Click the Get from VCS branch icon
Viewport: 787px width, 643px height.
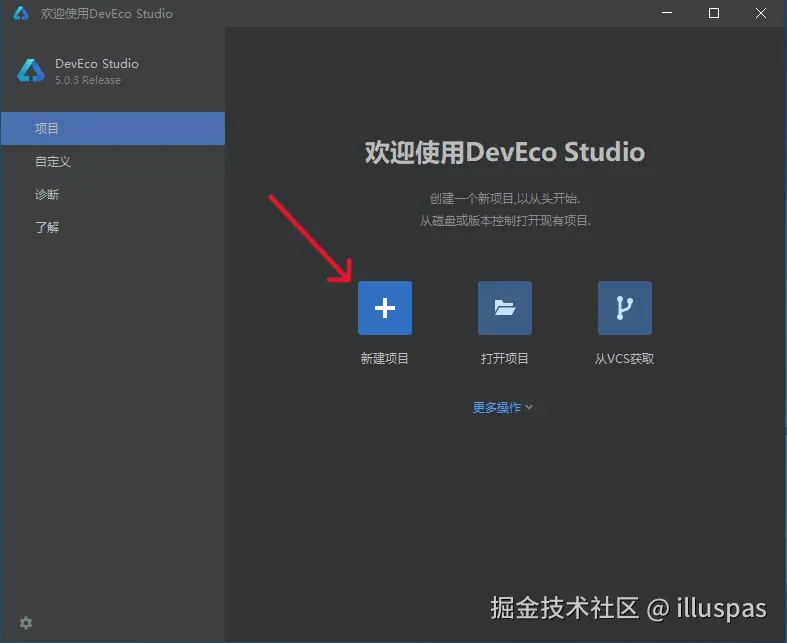[x=624, y=308]
